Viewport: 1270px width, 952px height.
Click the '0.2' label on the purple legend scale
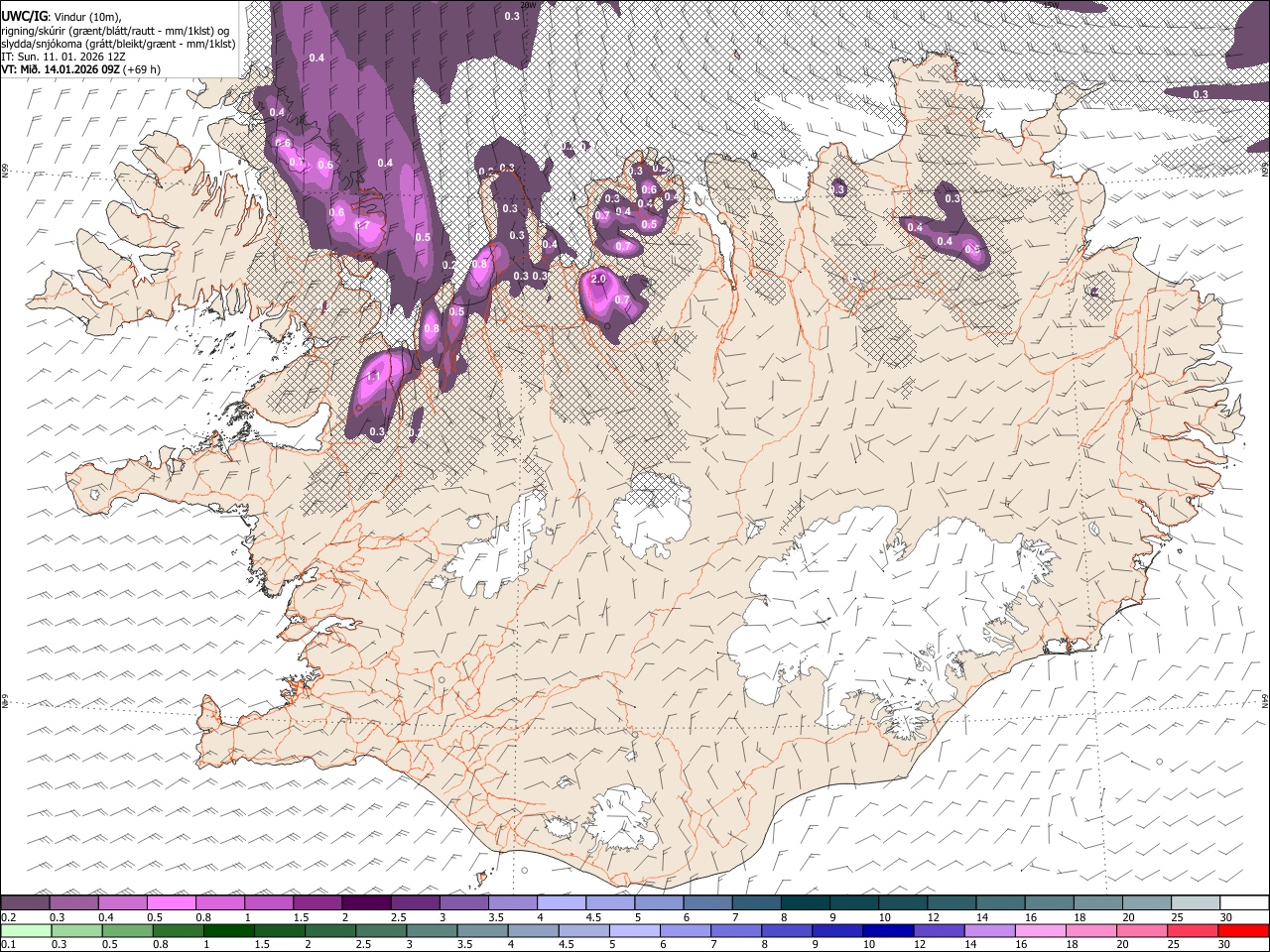pos(7,917)
